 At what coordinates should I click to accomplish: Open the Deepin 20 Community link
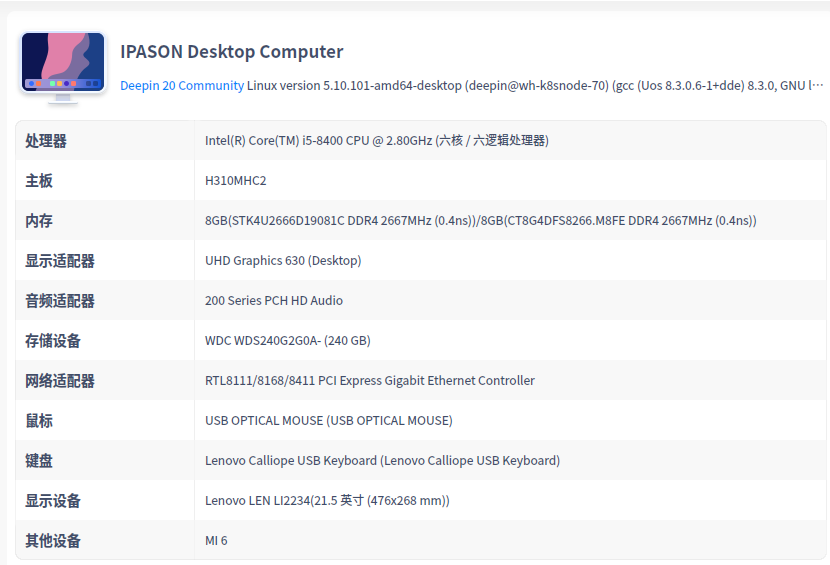(182, 86)
